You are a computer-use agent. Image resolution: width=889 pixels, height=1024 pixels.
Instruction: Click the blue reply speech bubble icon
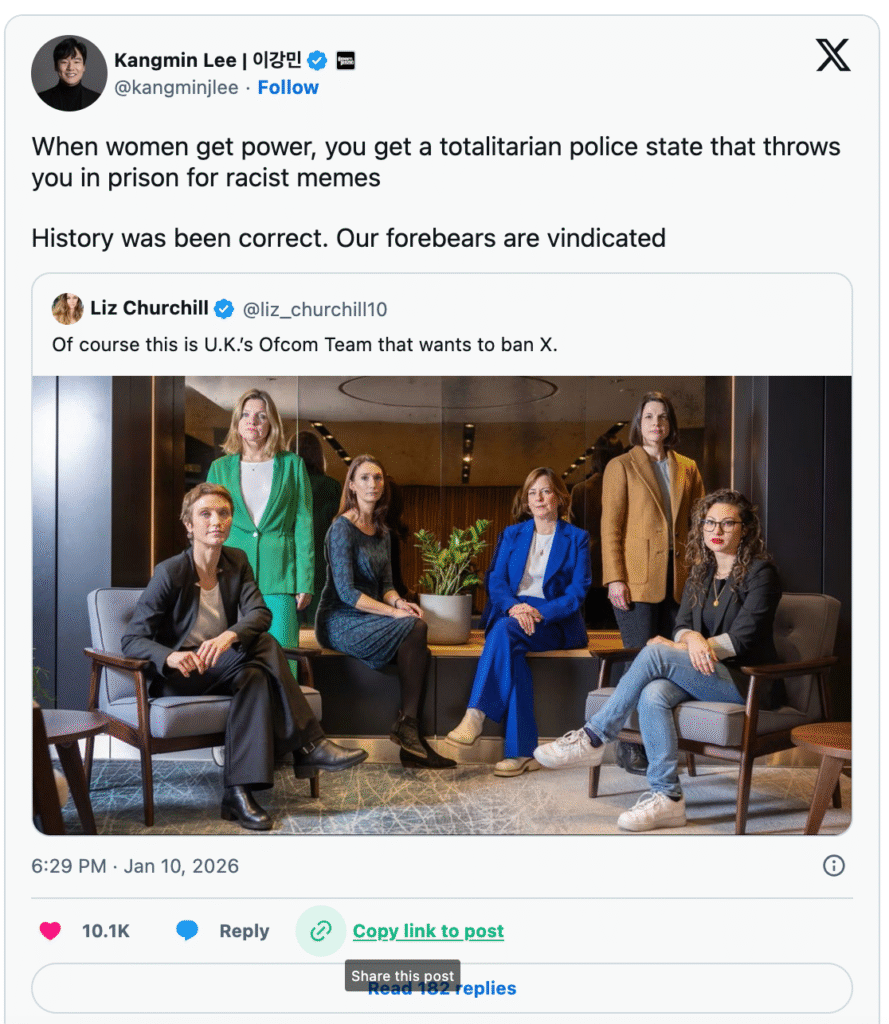click(x=187, y=931)
